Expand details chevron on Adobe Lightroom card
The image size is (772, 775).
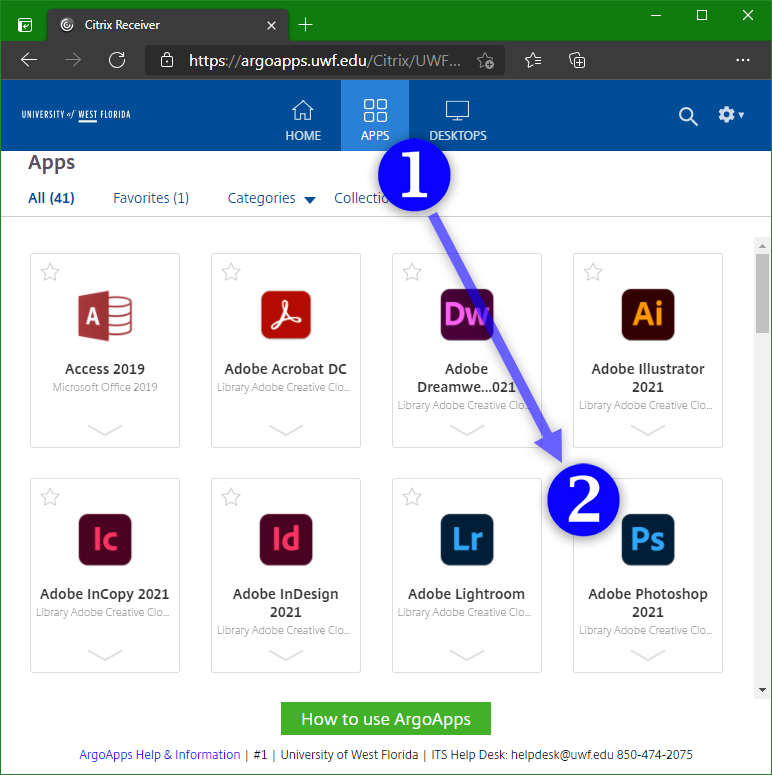click(467, 655)
